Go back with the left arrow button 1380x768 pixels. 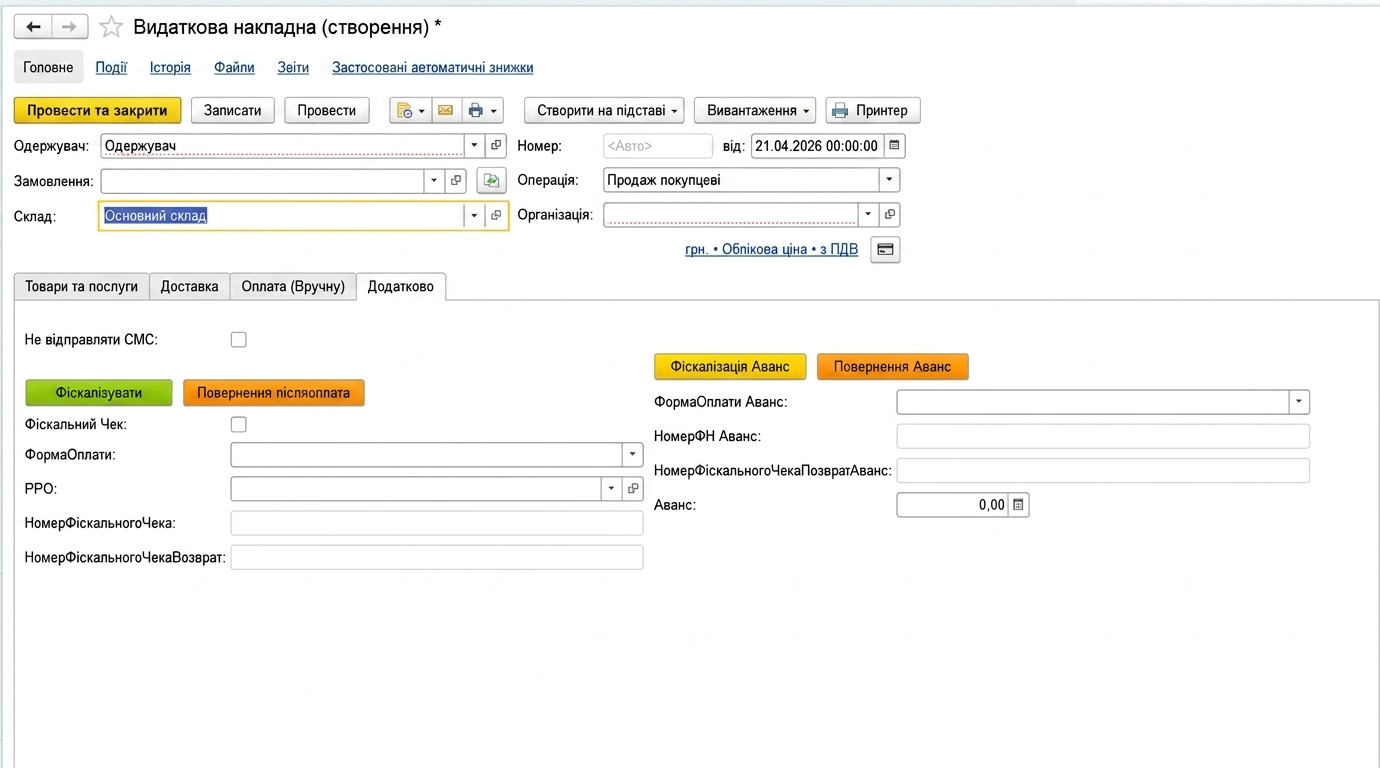pyautogui.click(x=32, y=27)
